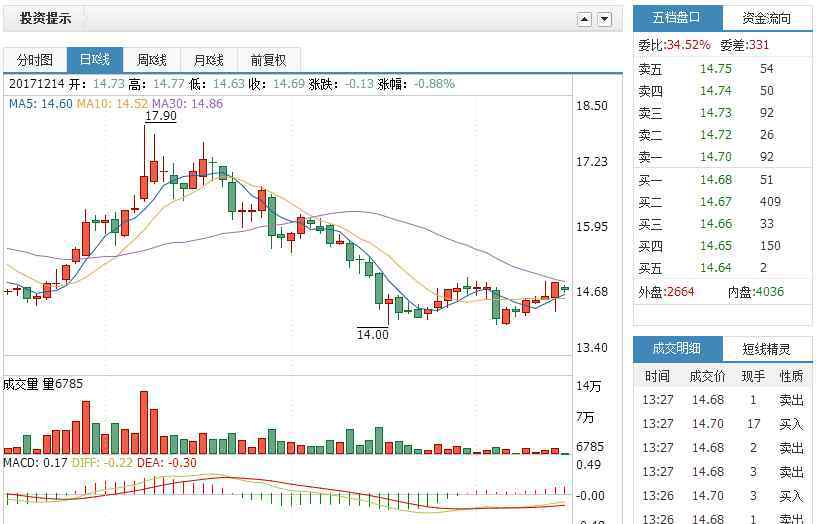The height and width of the screenshot is (524, 816).
Task: Click the 卖一 price 14.70
Action: coord(716,157)
